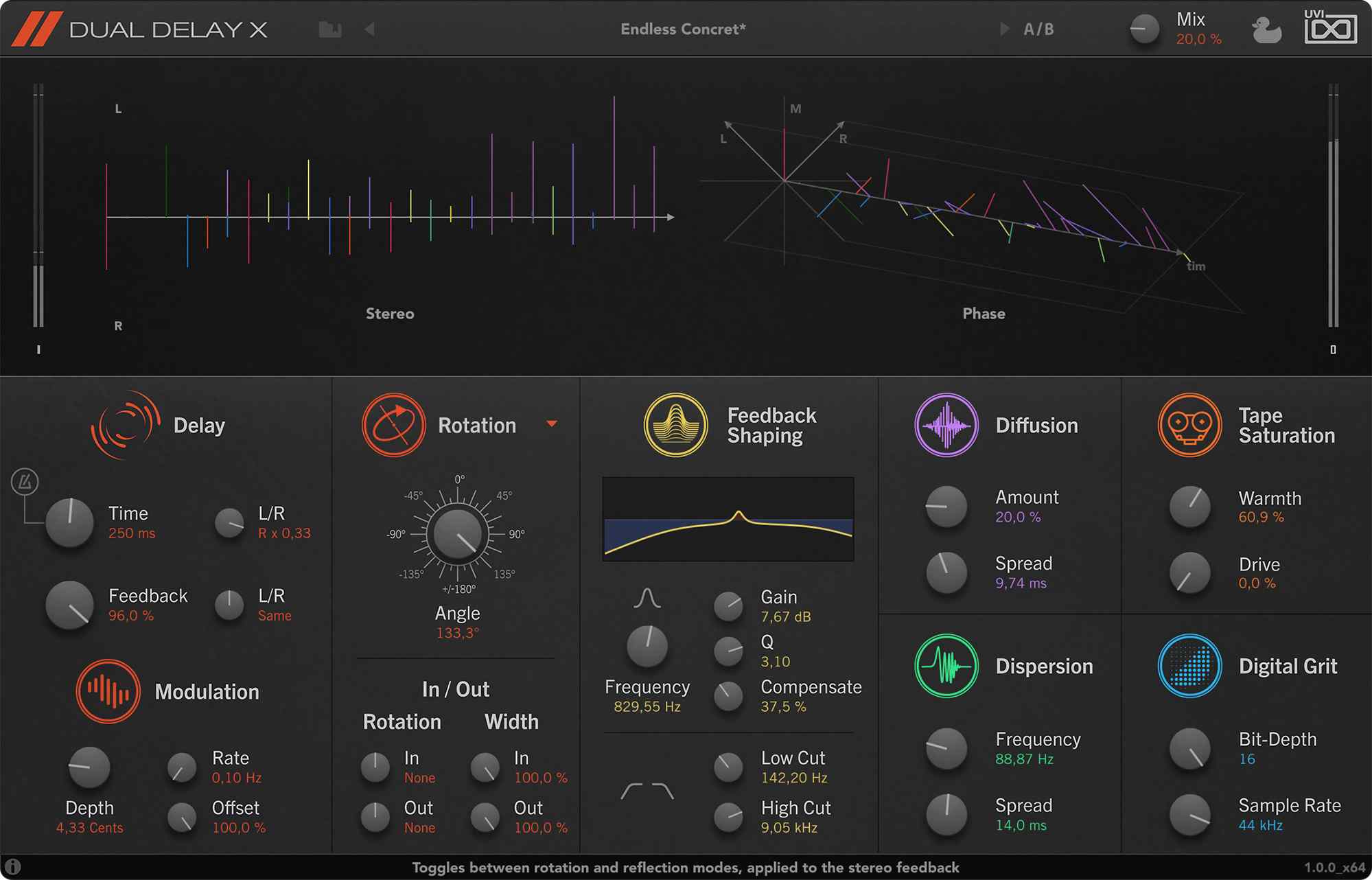Click the Width Out knob
The width and height of the screenshot is (1372, 880).
[485, 817]
